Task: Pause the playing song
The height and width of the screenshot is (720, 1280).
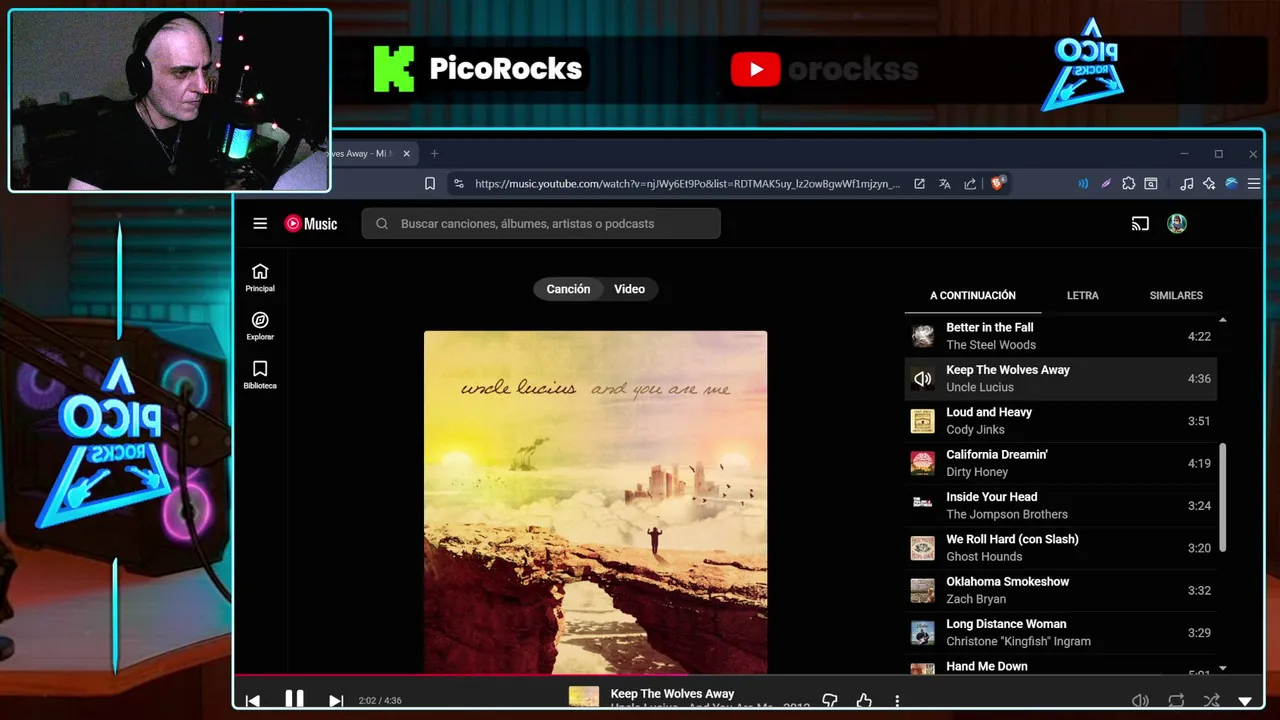Action: pos(294,700)
